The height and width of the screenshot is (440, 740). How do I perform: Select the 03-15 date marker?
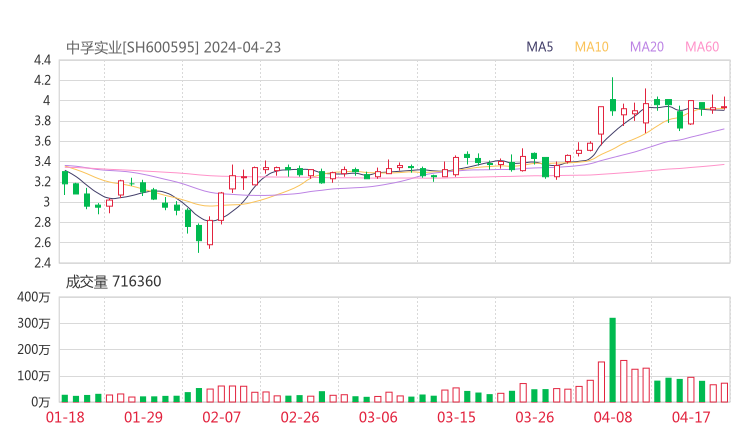456,417
